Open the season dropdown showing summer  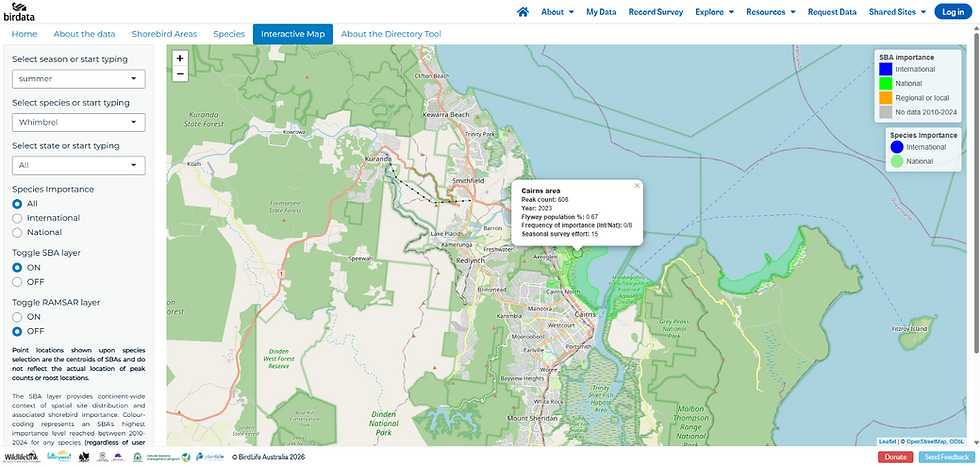(x=79, y=79)
